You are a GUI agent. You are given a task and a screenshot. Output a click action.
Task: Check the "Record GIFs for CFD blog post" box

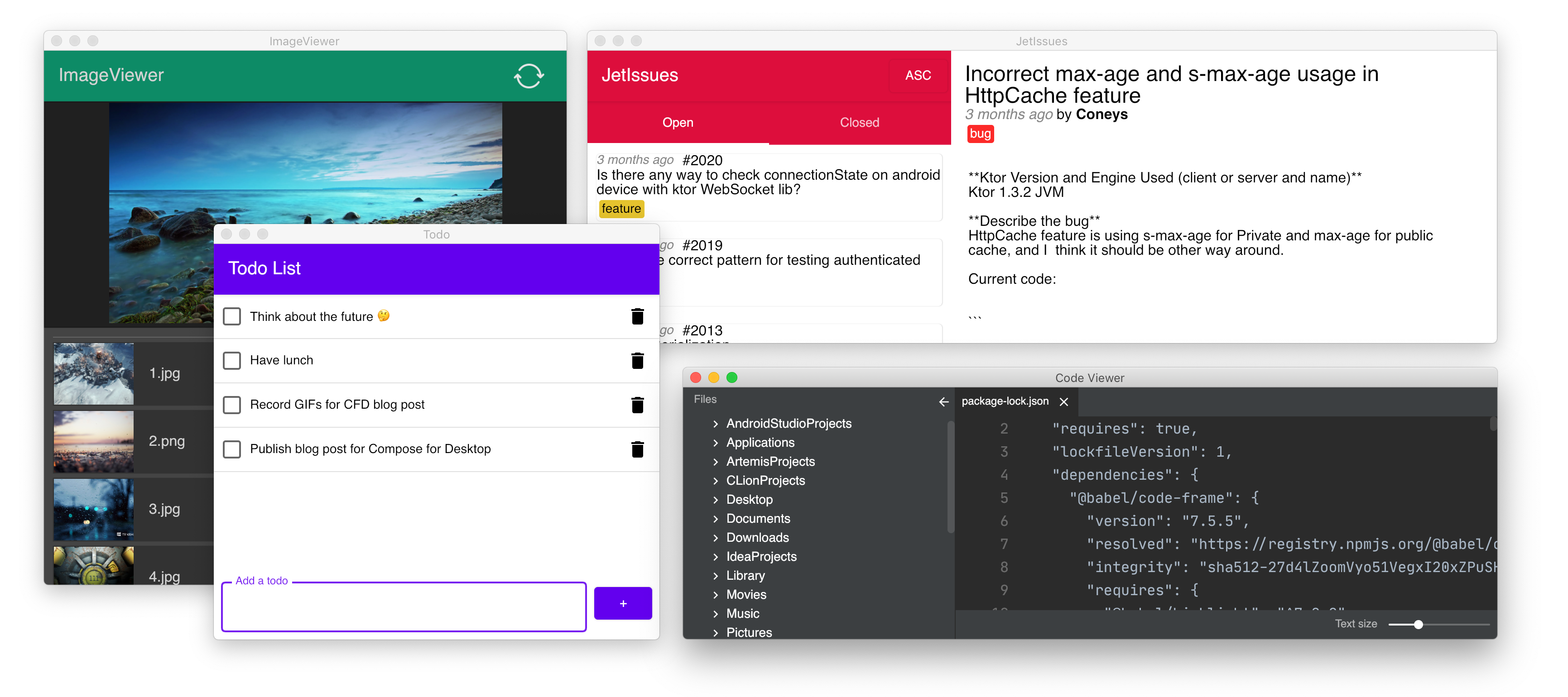click(232, 405)
